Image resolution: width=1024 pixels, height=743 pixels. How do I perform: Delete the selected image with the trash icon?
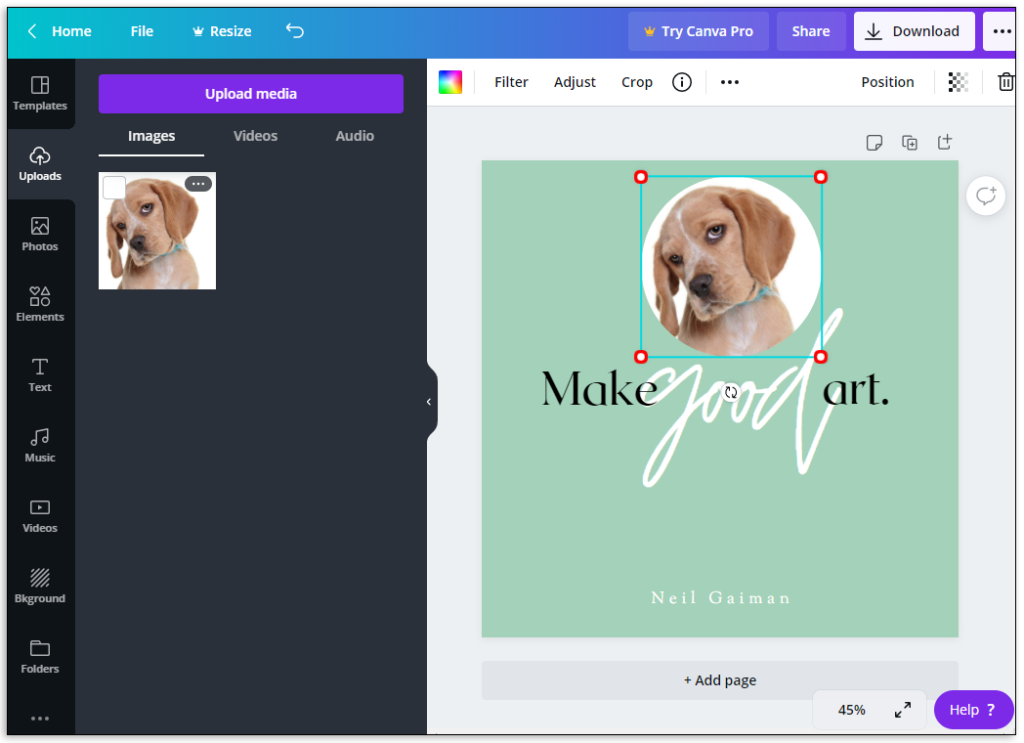point(1007,82)
